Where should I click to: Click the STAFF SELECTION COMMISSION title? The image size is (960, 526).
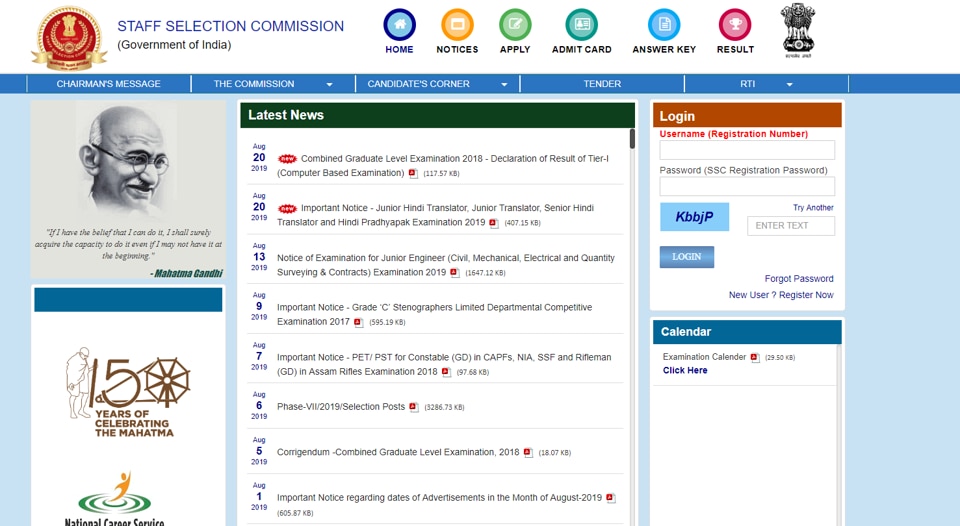coord(230,26)
